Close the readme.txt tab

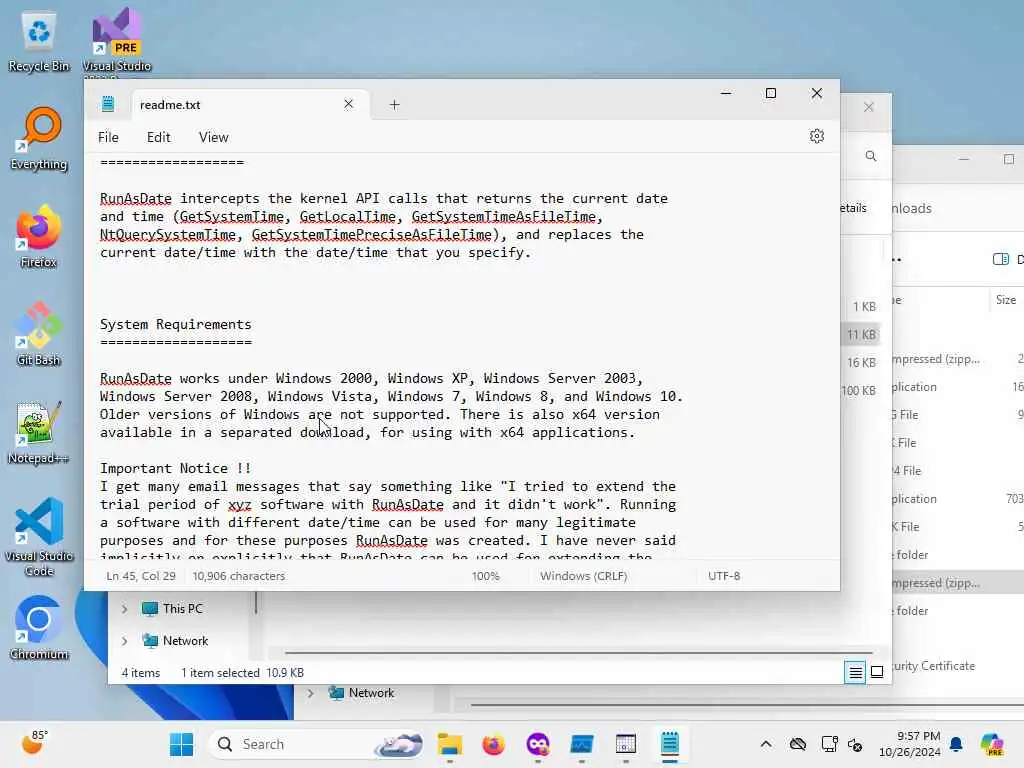coord(348,104)
